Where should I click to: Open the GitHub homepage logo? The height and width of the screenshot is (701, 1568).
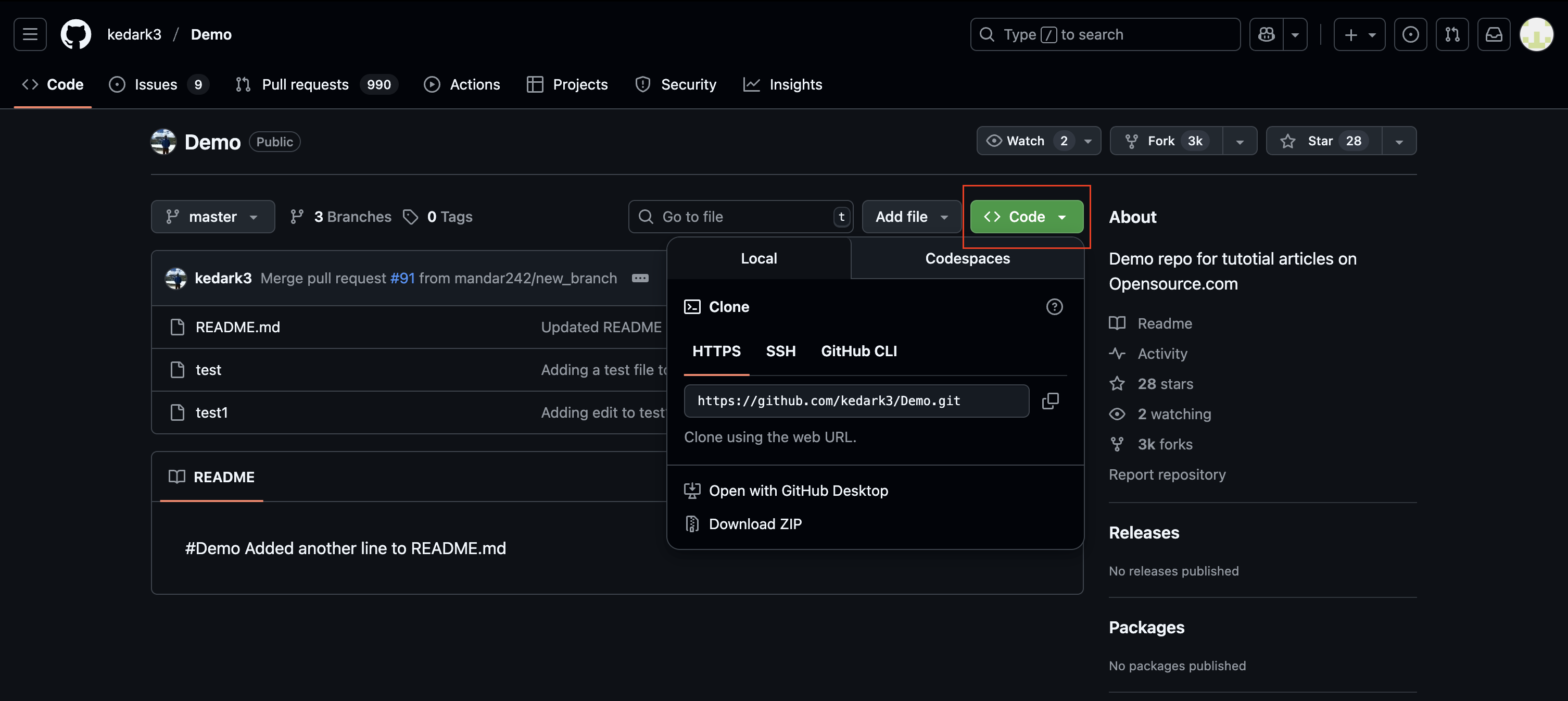coord(76,35)
